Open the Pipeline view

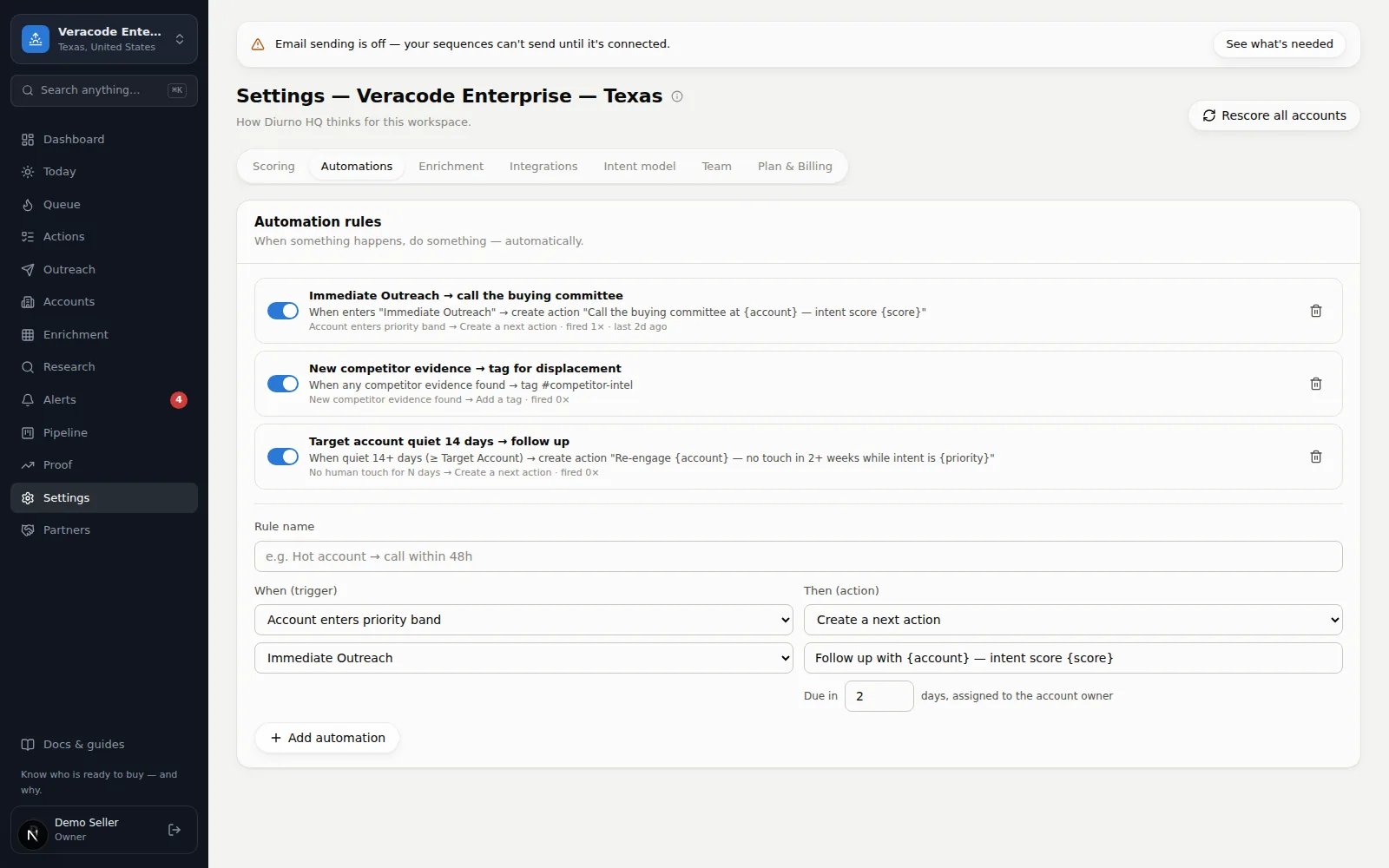point(104,433)
